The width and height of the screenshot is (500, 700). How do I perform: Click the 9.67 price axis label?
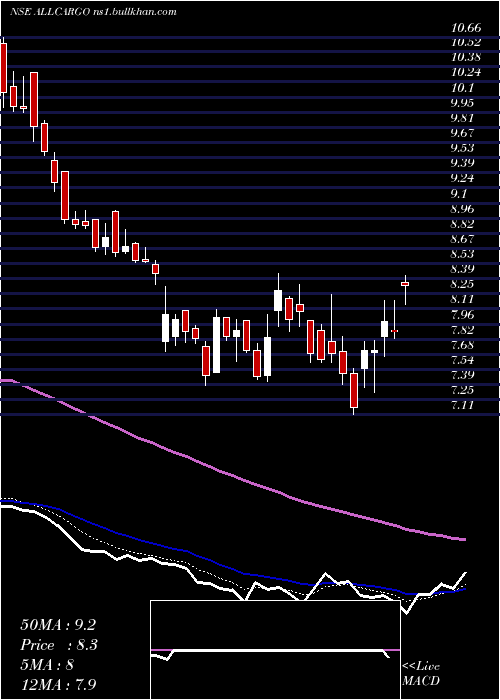(462, 133)
